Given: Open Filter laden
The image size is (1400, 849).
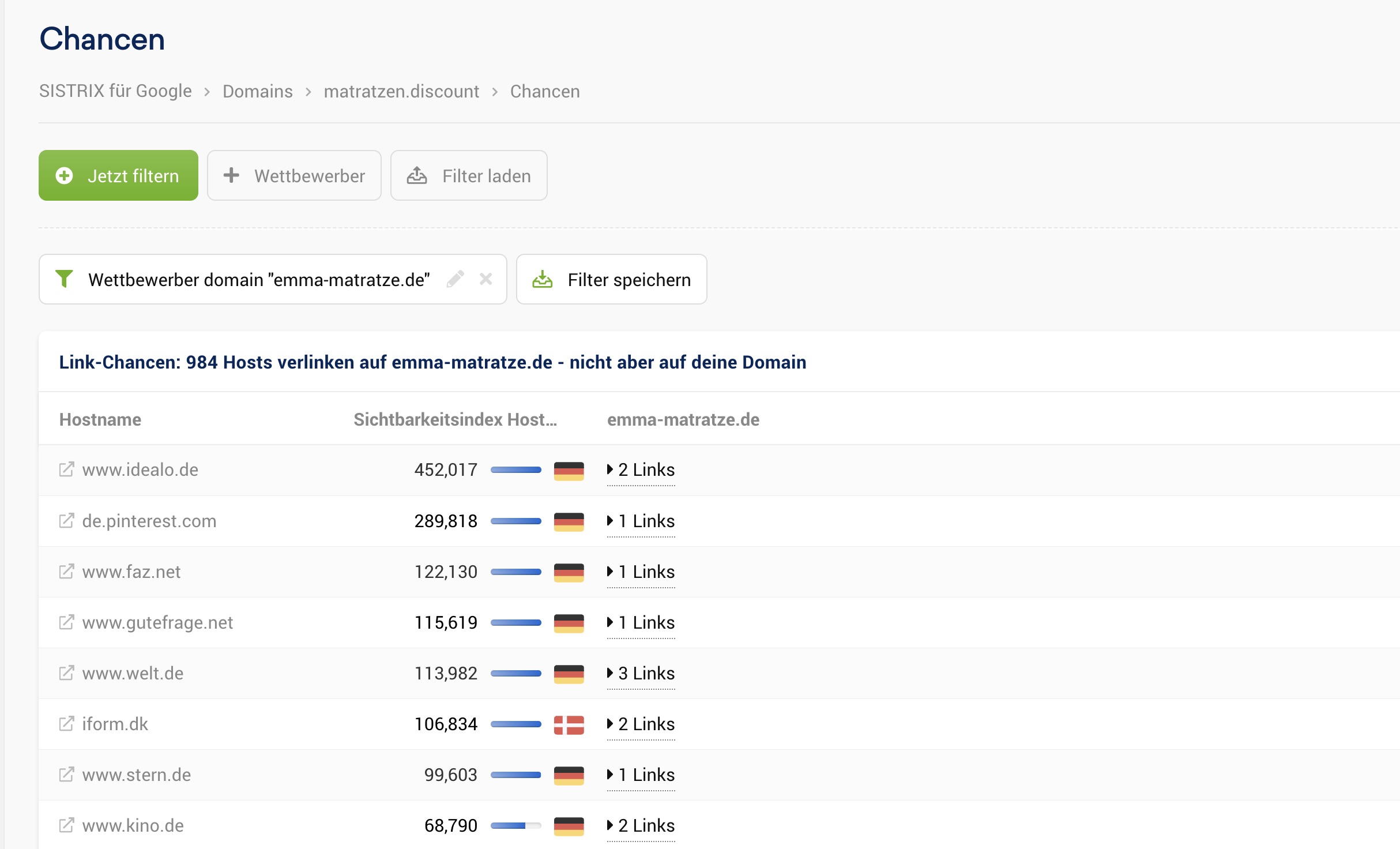Looking at the screenshot, I should pyautogui.click(x=469, y=175).
